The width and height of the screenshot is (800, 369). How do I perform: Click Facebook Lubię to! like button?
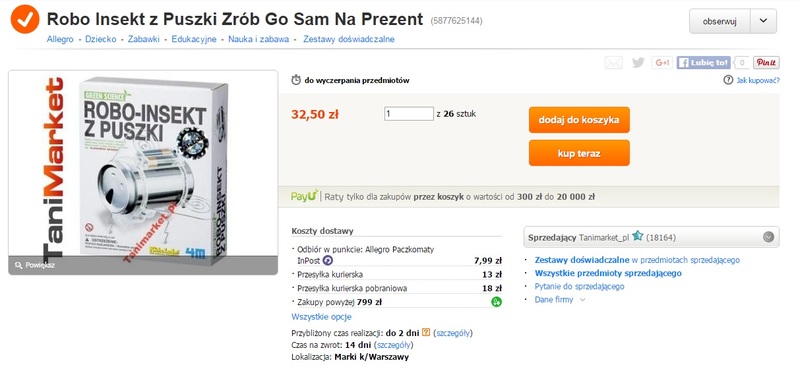(704, 62)
